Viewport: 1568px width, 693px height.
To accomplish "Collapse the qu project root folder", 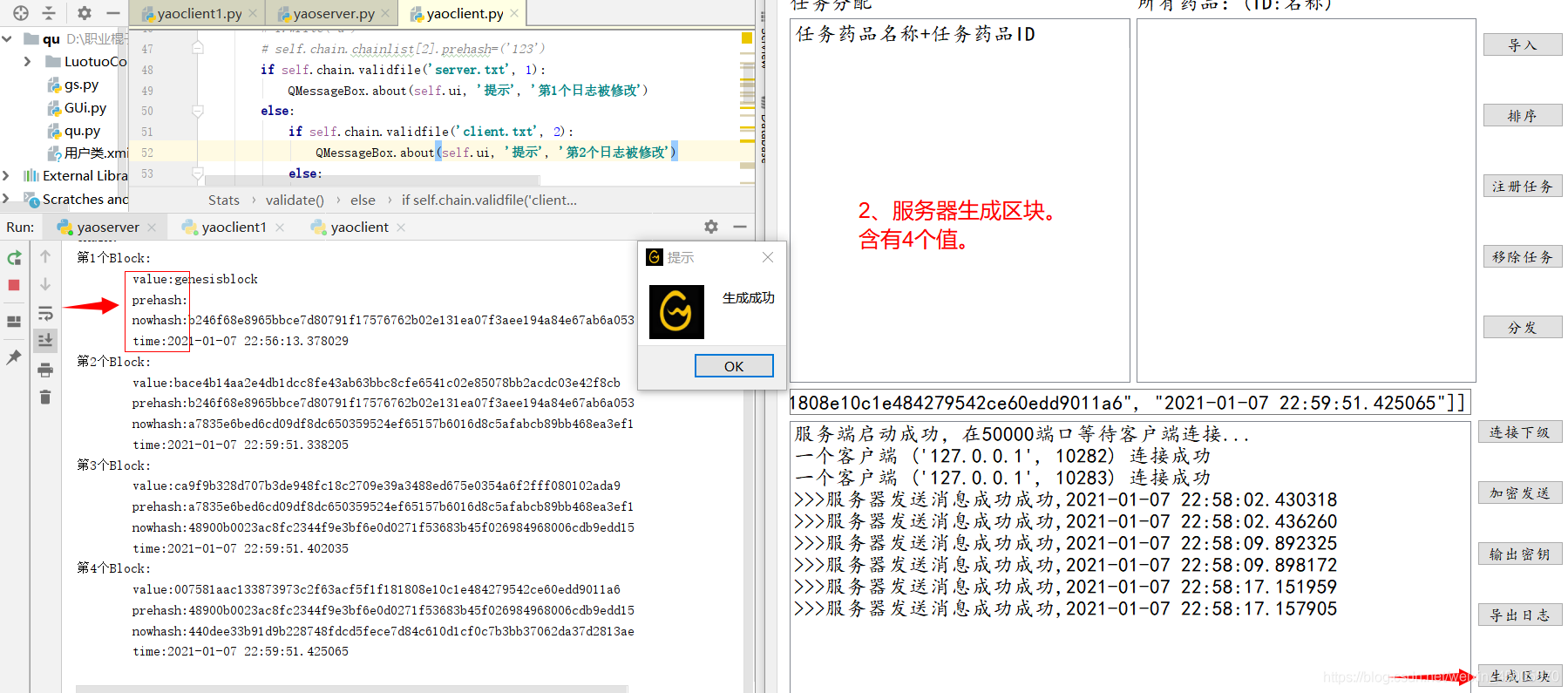I will coord(7,38).
